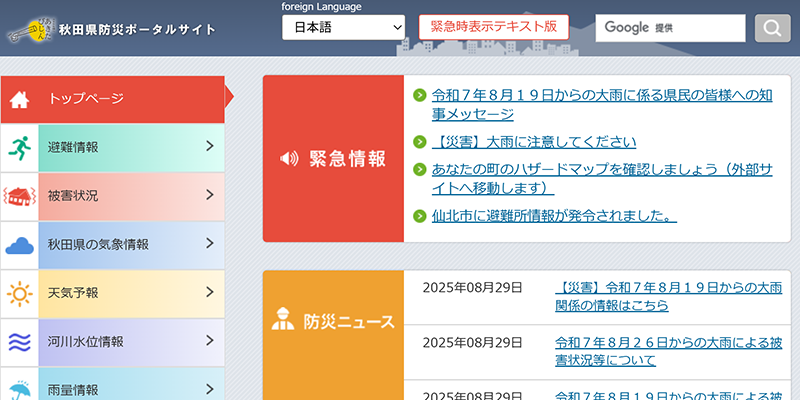This screenshot has height=400, width=800.
Task: Expand the chevron on the 被害状況 row
Action: coord(209,195)
